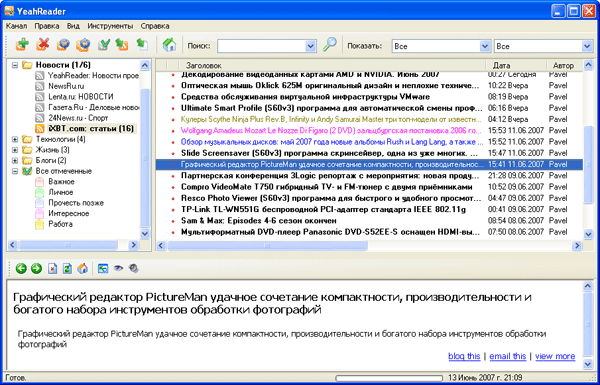Open the 'Compro VideoMate T750' article row
This screenshot has width=600, height=385.
(369, 187)
